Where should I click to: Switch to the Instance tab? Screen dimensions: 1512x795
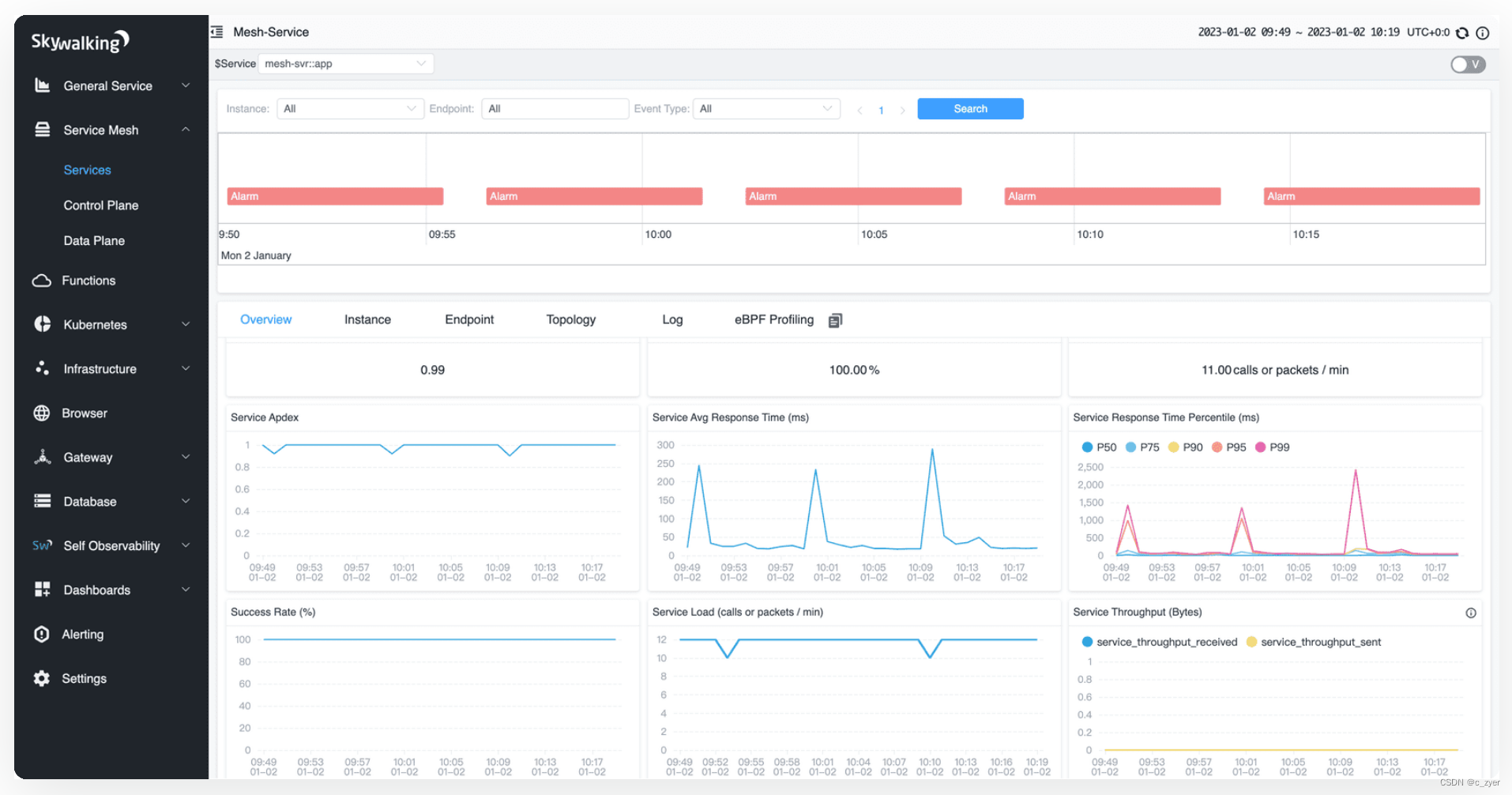click(367, 319)
